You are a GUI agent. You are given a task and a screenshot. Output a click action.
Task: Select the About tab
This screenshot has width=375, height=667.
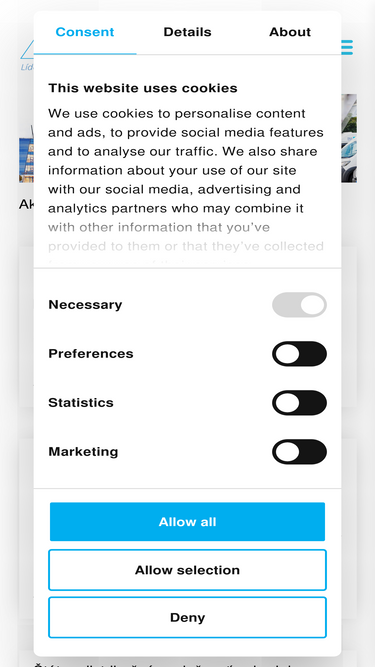(x=290, y=32)
